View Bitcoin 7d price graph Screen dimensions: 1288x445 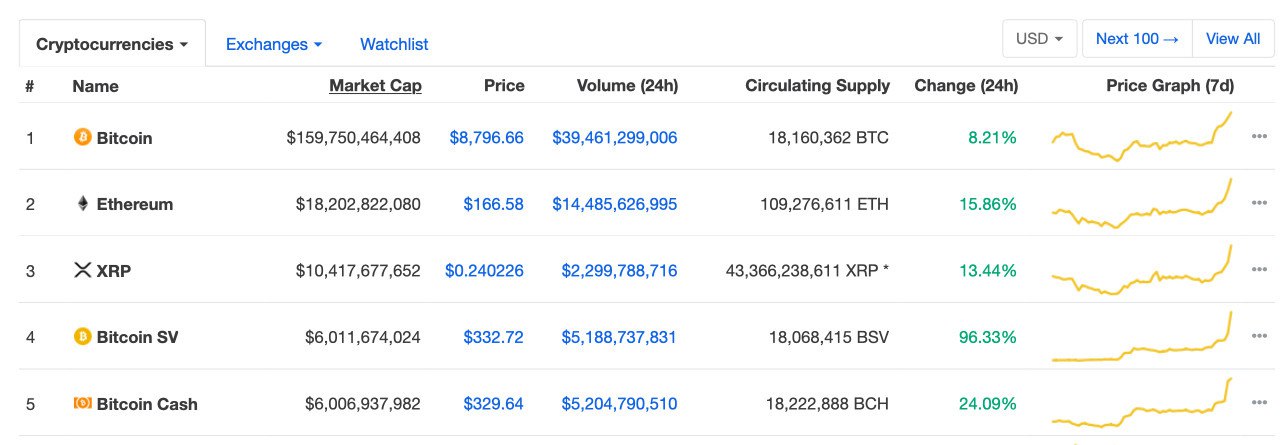point(1142,137)
